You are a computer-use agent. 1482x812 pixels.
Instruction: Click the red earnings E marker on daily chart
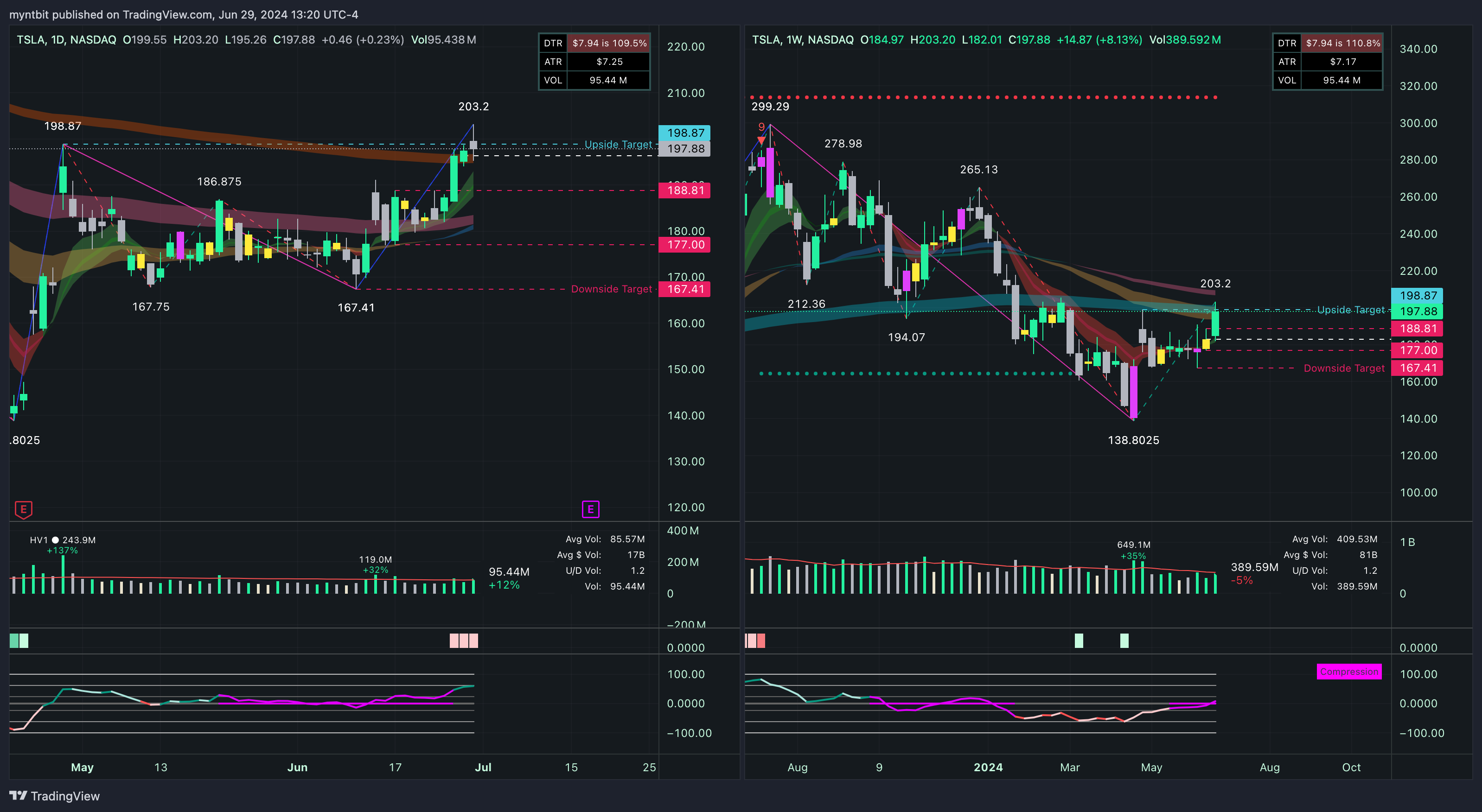point(24,509)
